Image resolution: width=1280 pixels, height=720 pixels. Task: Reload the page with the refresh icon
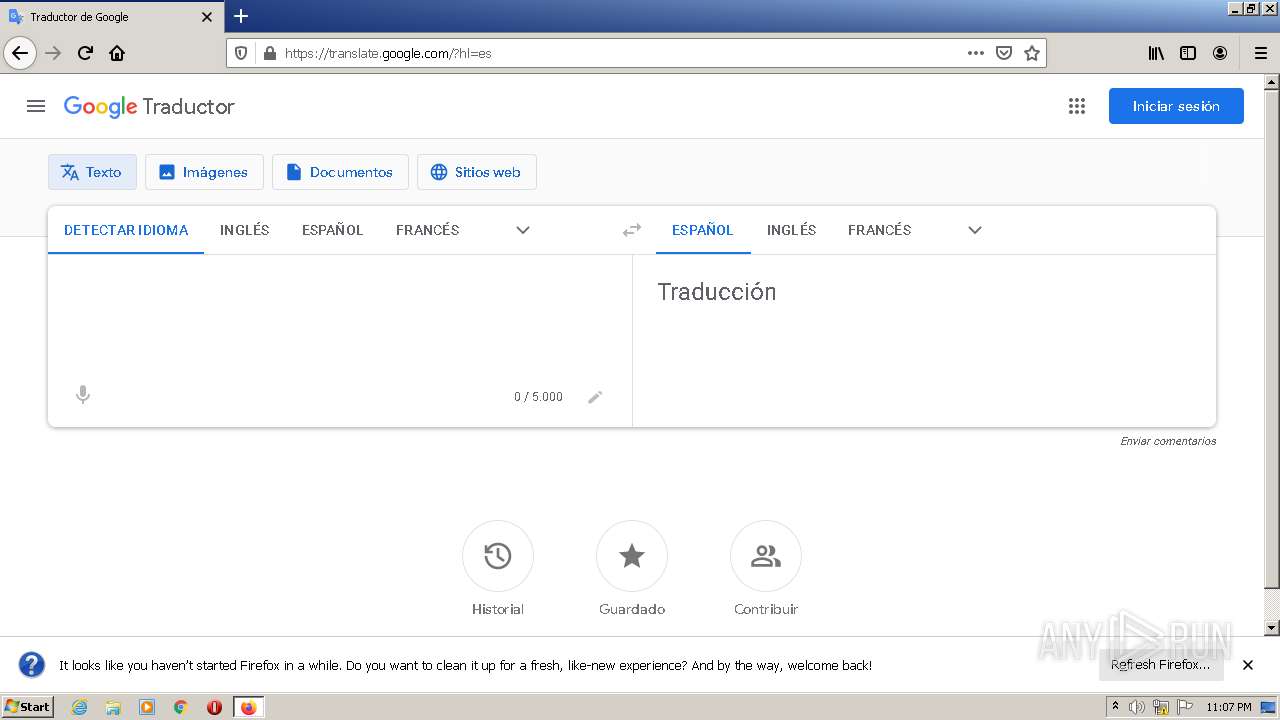[85, 53]
